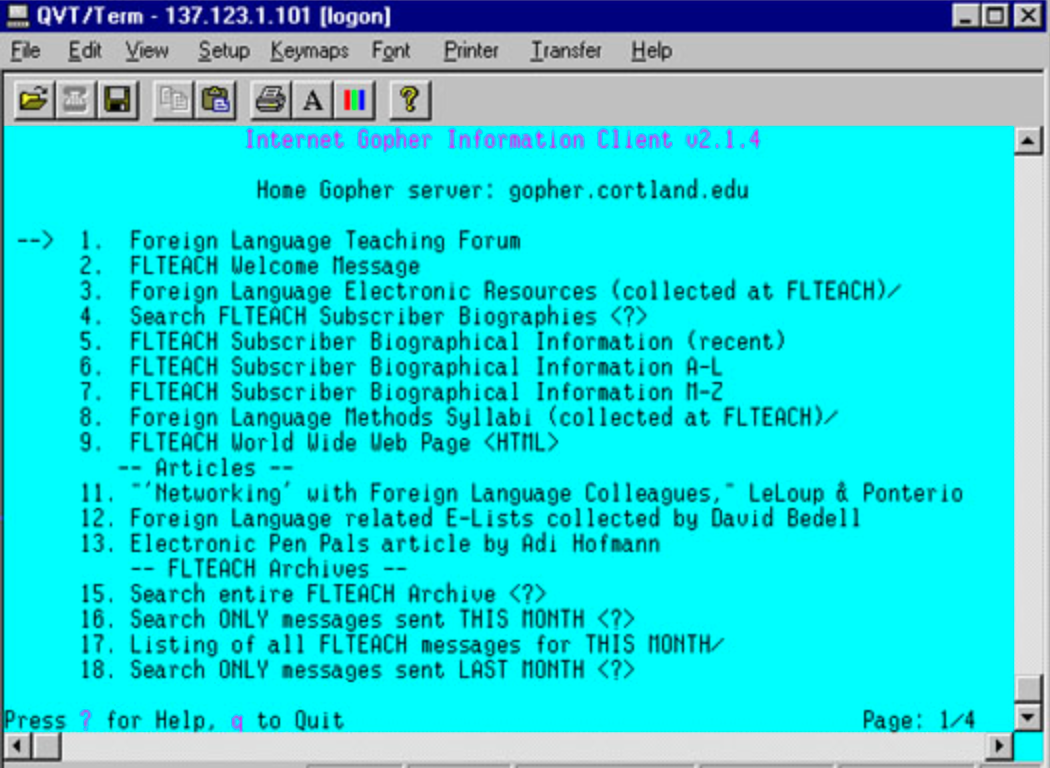This screenshot has width=1050, height=768.
Task: Click 'Electronic Pen Pals article' entry
Action: (x=394, y=544)
